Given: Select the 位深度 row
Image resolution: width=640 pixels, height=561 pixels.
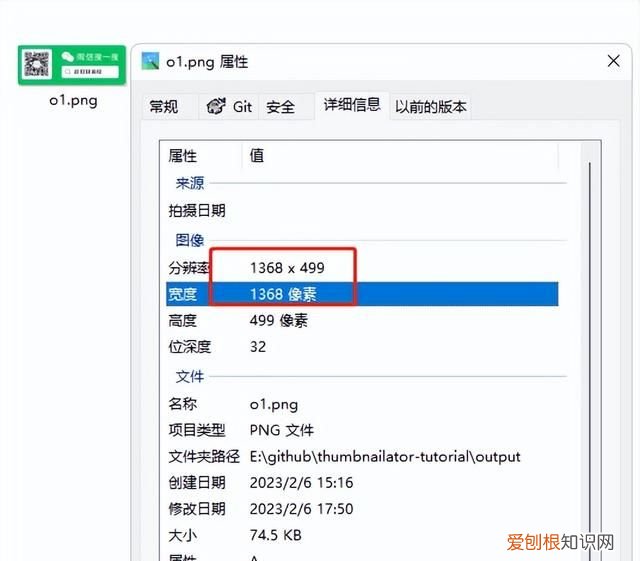Looking at the screenshot, I should (x=362, y=347).
